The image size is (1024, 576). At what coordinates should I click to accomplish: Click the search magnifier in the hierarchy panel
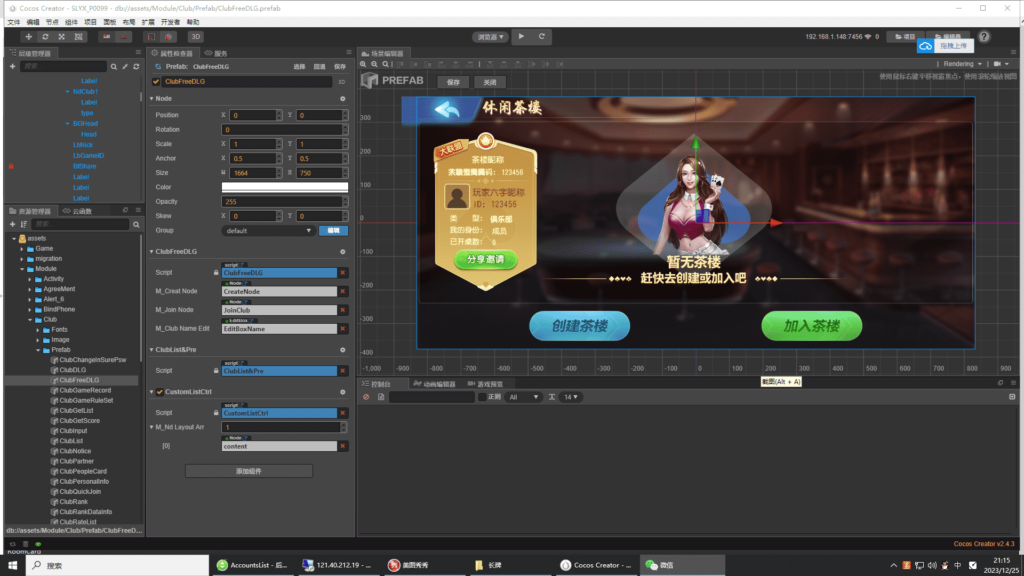point(114,66)
